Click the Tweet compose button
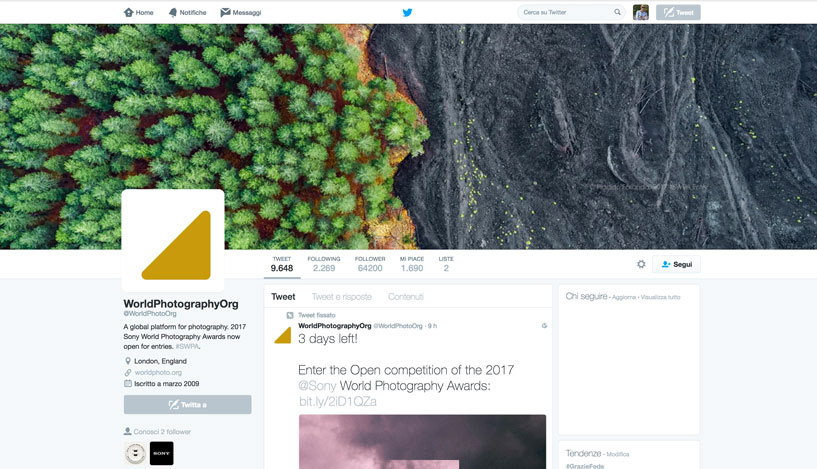Viewport: 817px width, 469px height. click(678, 13)
